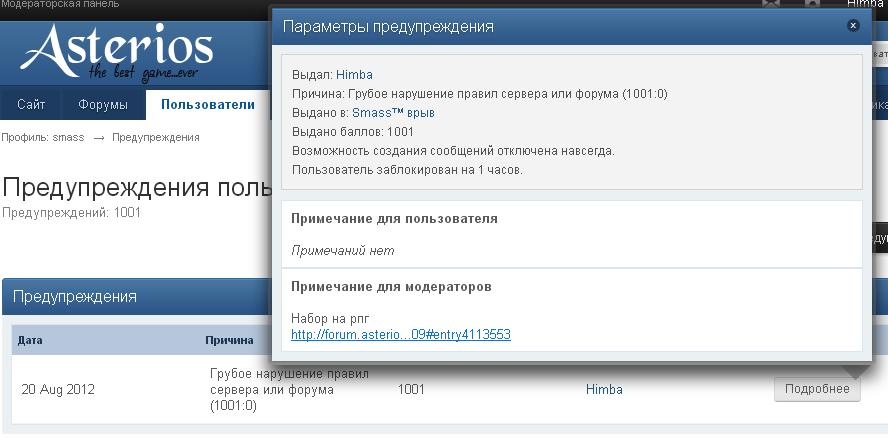Click the Выдано баллов: 1001 line
The width and height of the screenshot is (888, 438).
coord(353,132)
